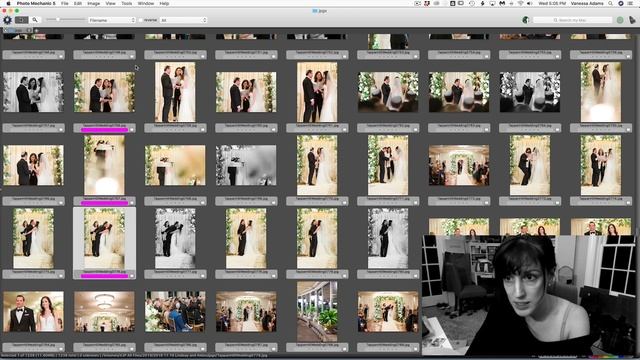Open the All filter dropdown

[183, 20]
